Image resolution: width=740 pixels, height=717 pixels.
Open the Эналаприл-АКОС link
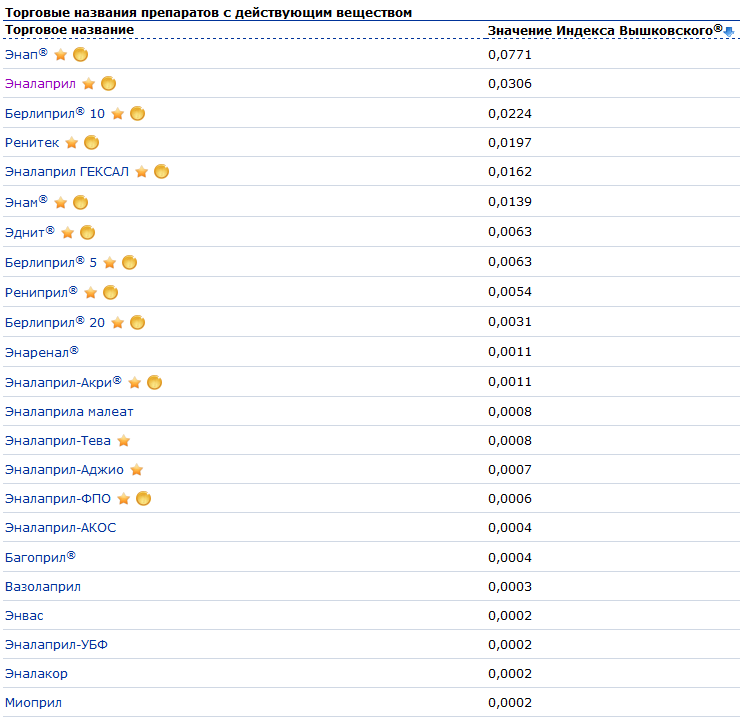60,527
